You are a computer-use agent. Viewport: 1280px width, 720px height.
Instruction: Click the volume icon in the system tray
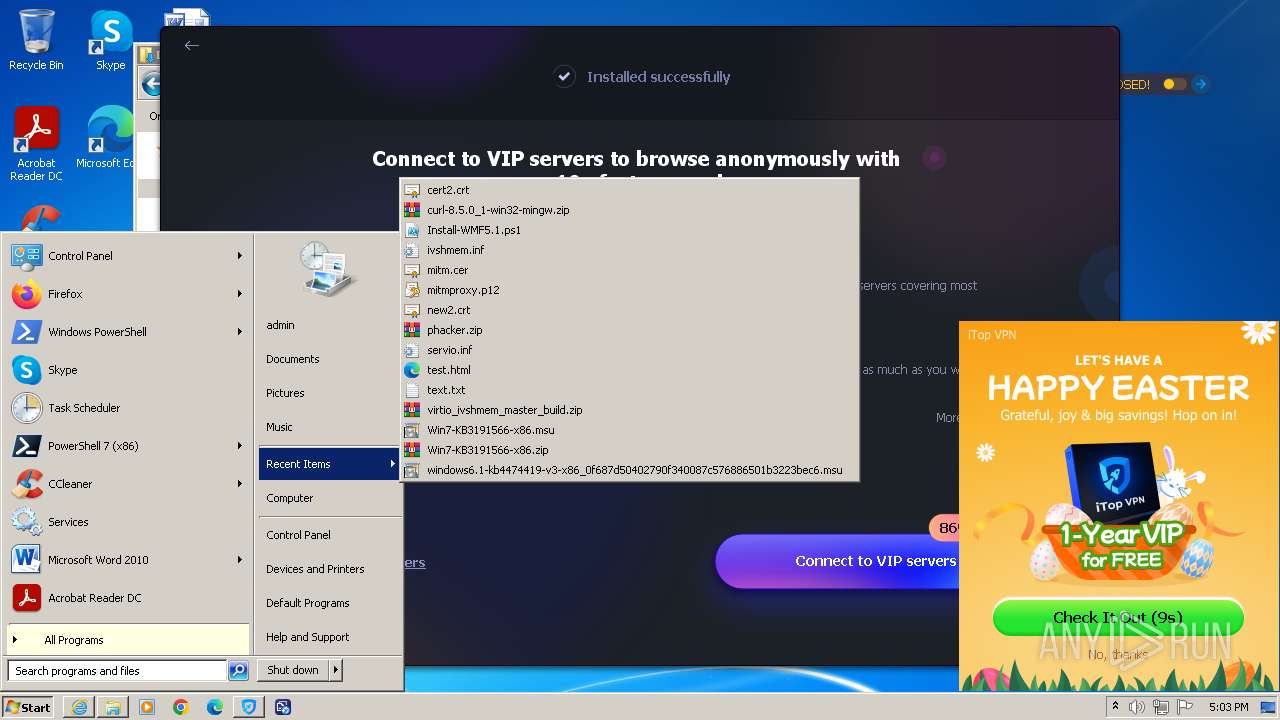click(1137, 707)
